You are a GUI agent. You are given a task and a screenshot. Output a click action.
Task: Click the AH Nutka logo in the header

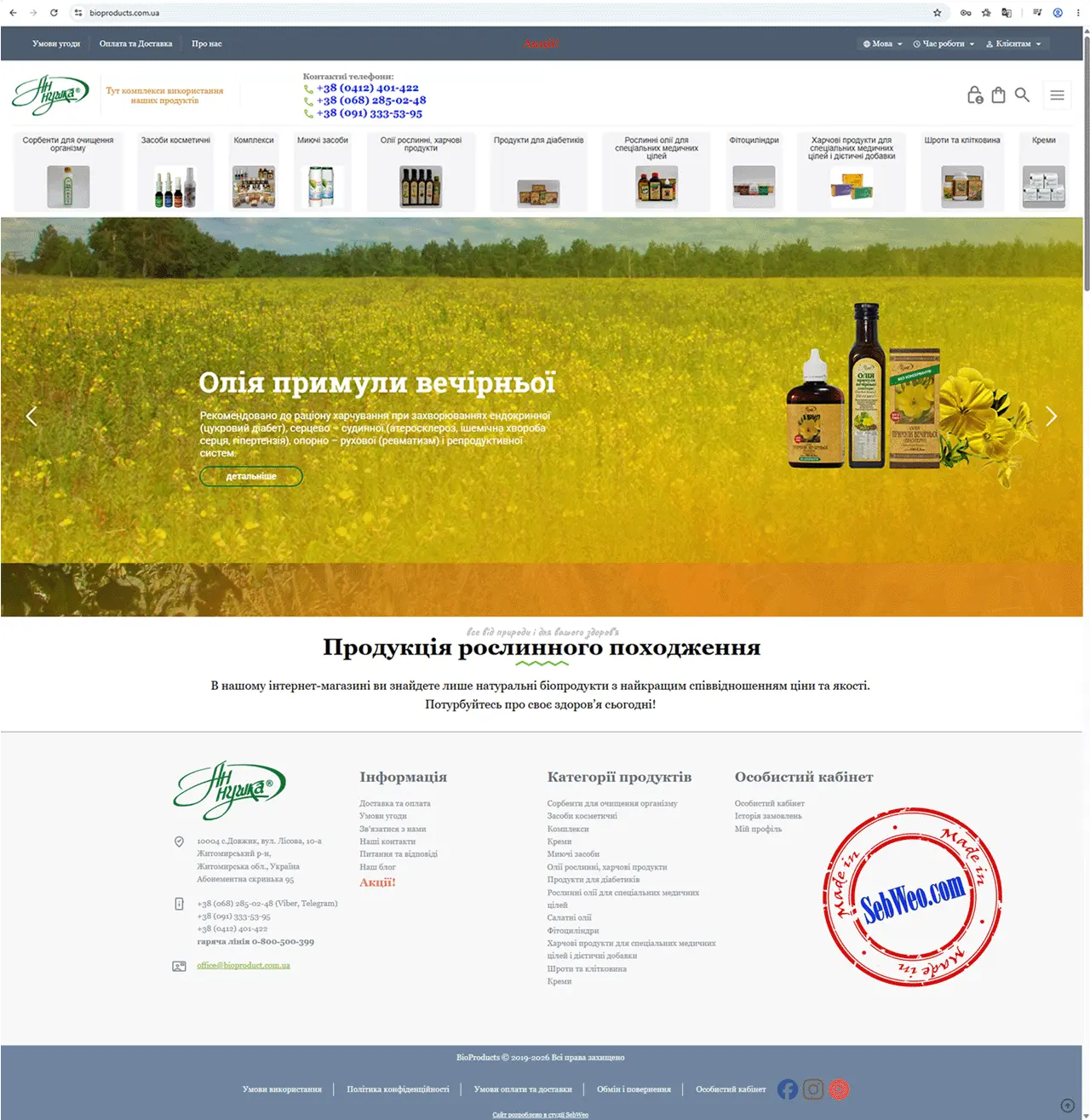(51, 95)
